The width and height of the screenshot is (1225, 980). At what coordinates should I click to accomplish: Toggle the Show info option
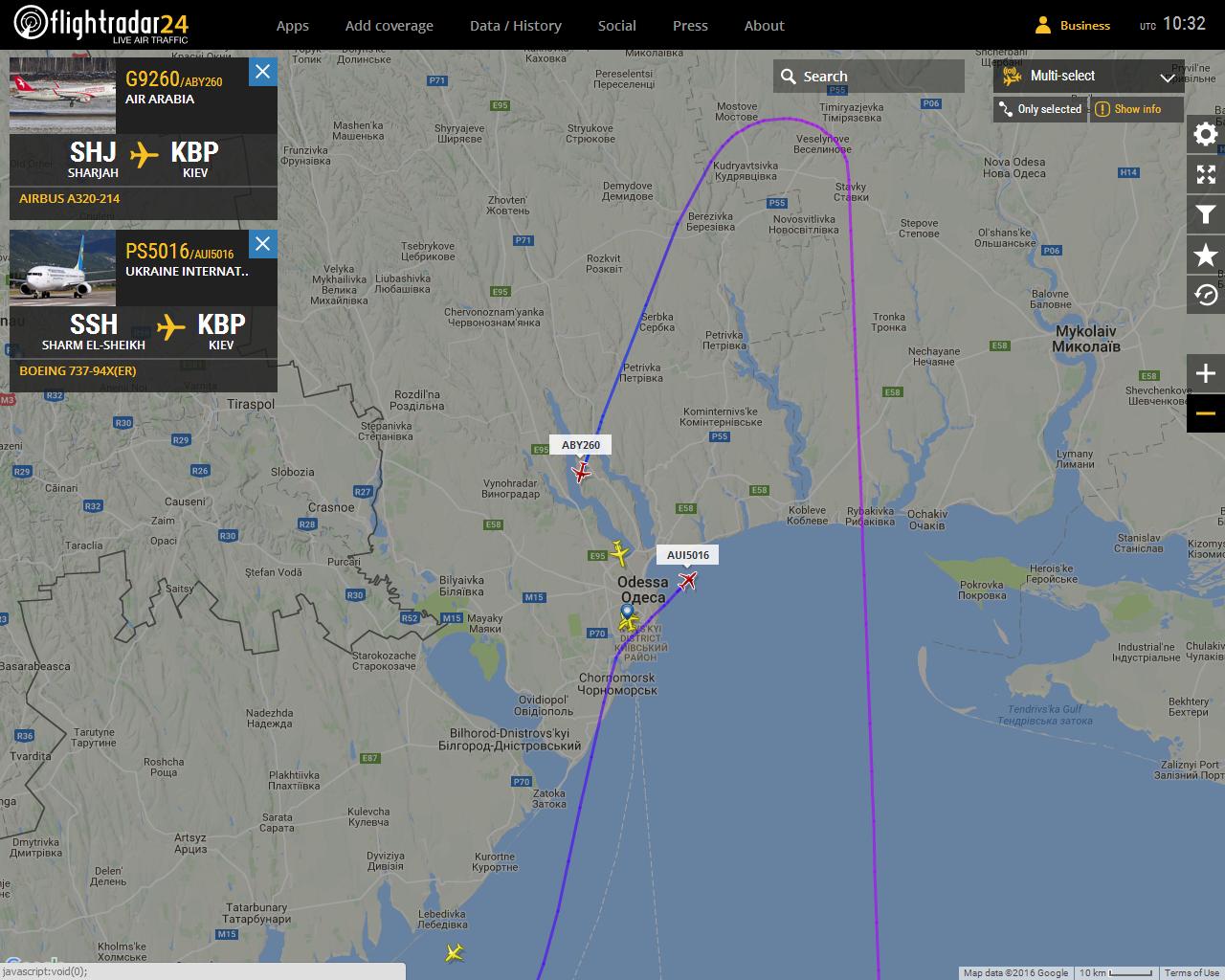(x=1137, y=109)
